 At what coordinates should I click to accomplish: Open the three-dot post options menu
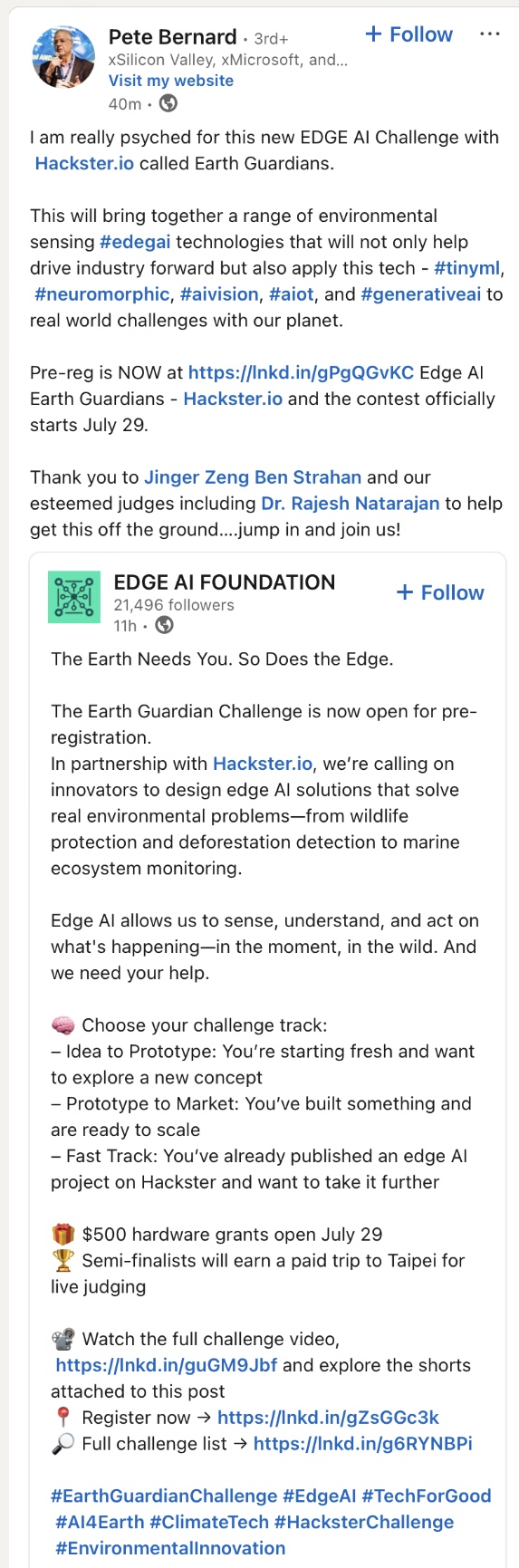pyautogui.click(x=490, y=34)
